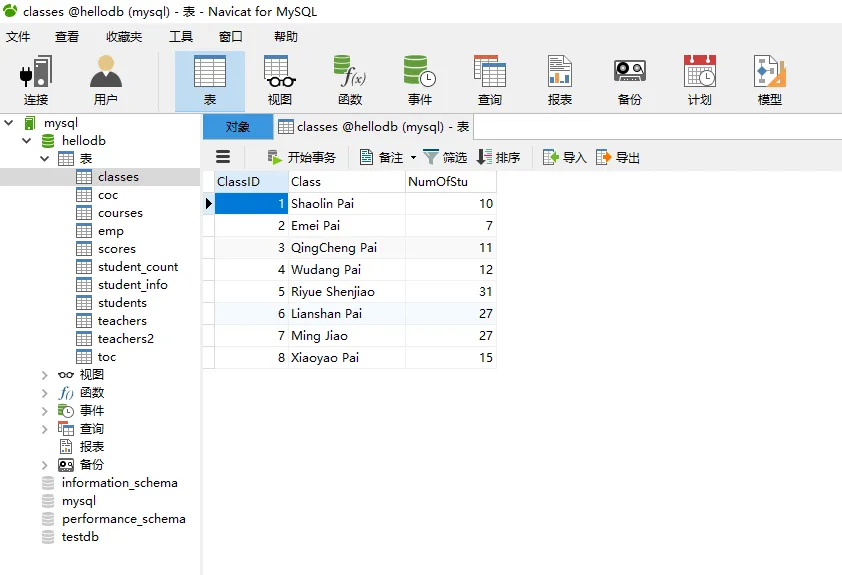The height and width of the screenshot is (575, 842).
Task: Collapse the Tables (表) tree node
Action: pos(45,158)
